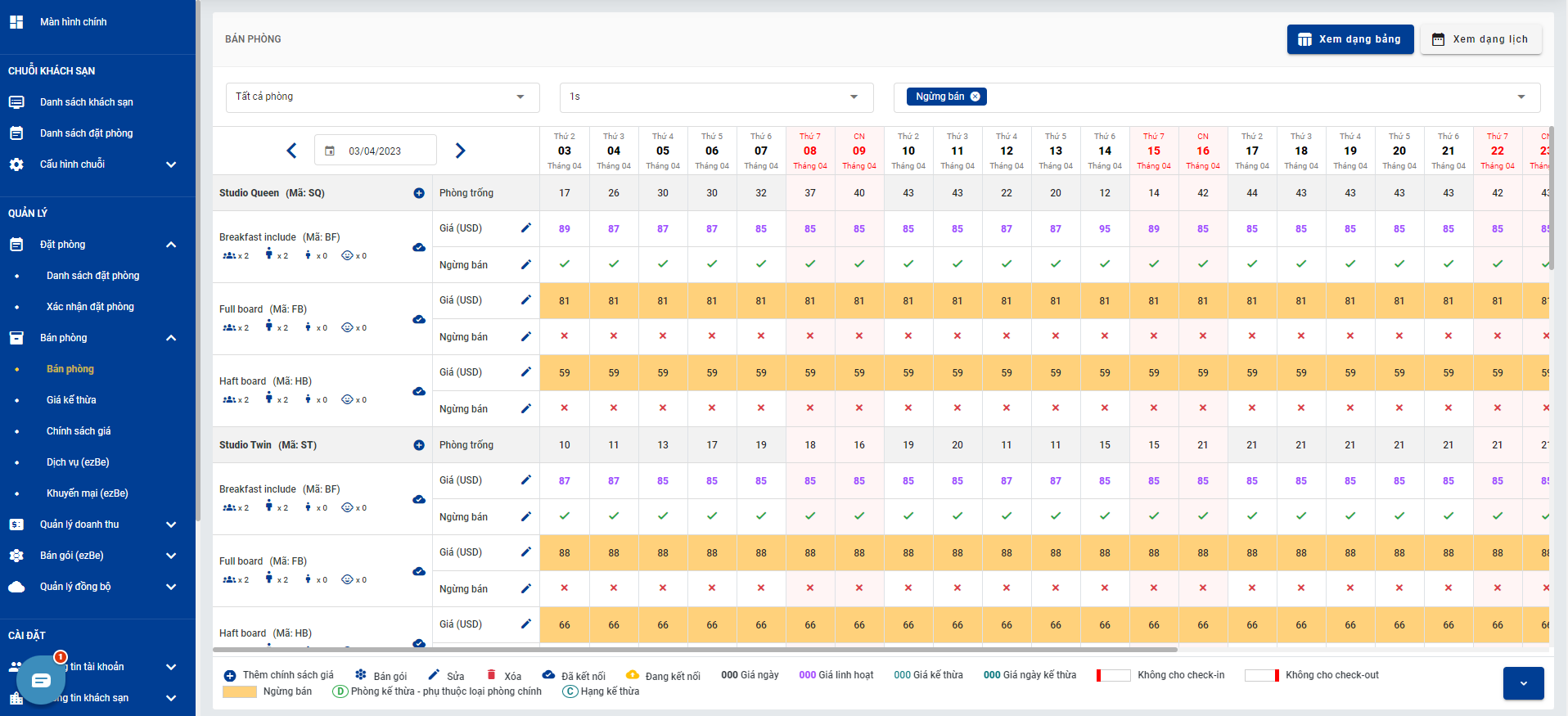1568x716 pixels.
Task: Toggle stop-sell on day 03 for Studio Queen Breakfast
Action: point(565,264)
